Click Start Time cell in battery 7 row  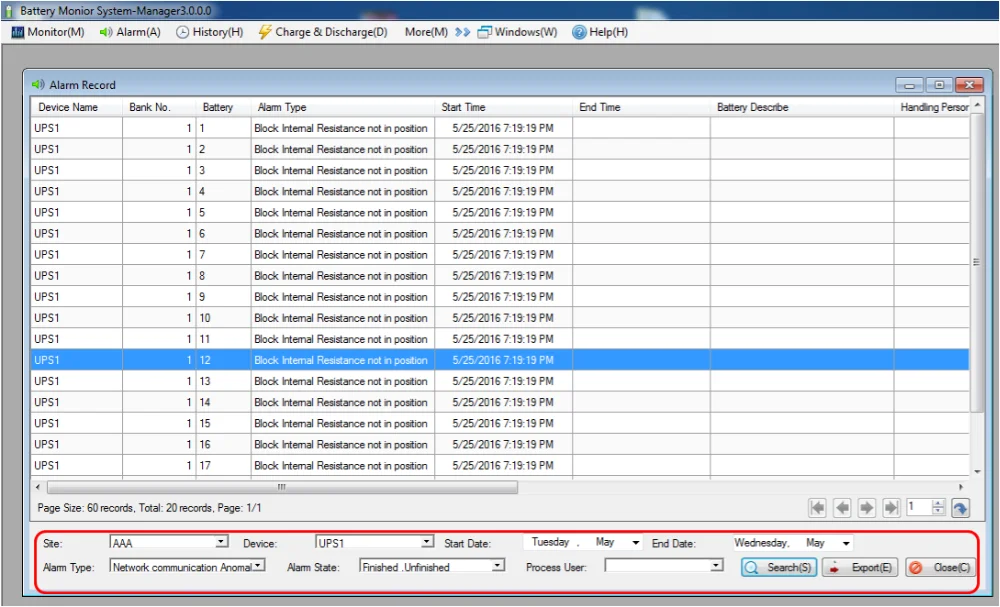point(503,254)
